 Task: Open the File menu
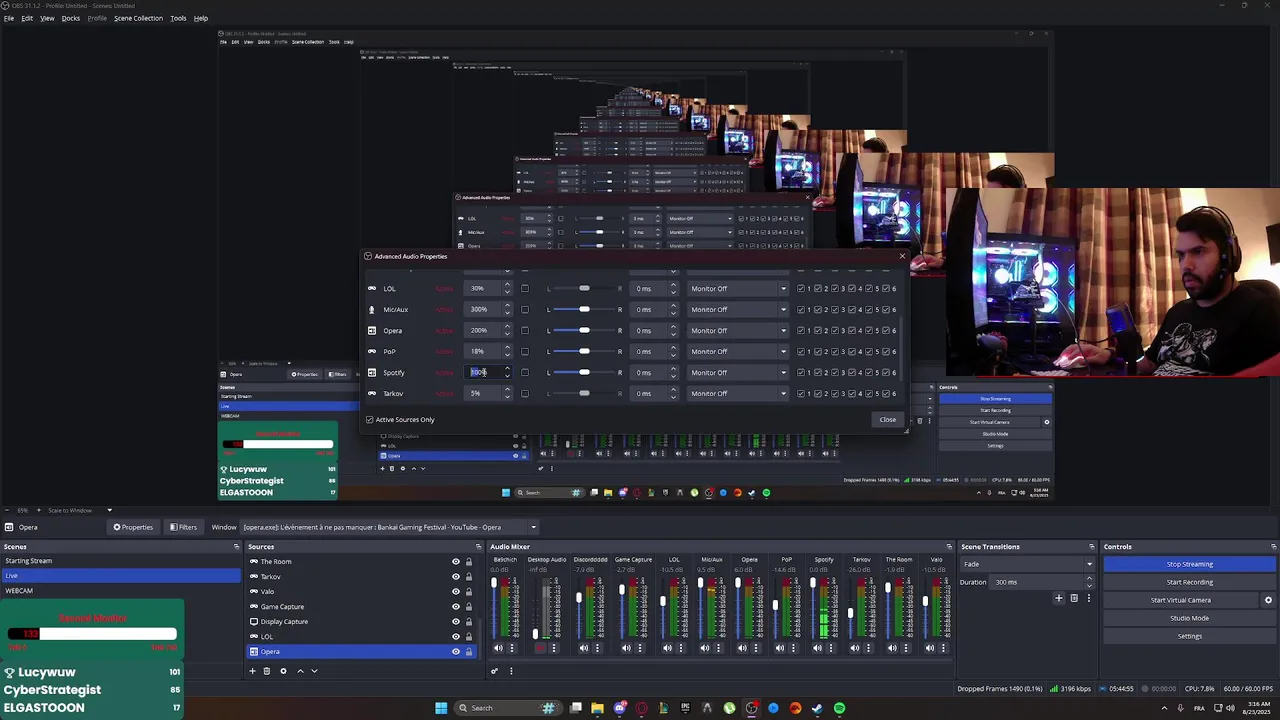(9, 18)
